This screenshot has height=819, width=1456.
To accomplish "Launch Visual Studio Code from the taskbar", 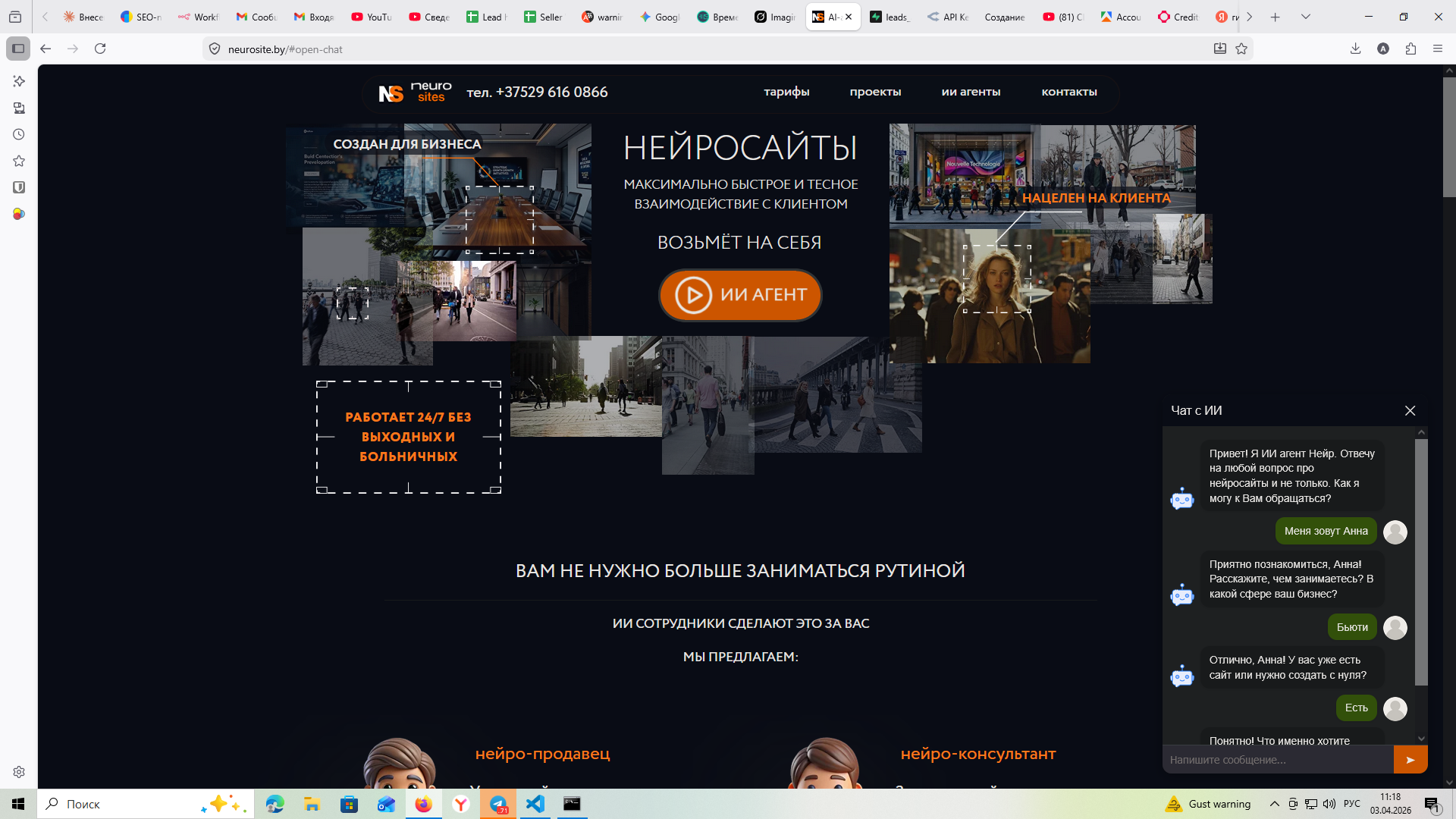I will point(535,804).
